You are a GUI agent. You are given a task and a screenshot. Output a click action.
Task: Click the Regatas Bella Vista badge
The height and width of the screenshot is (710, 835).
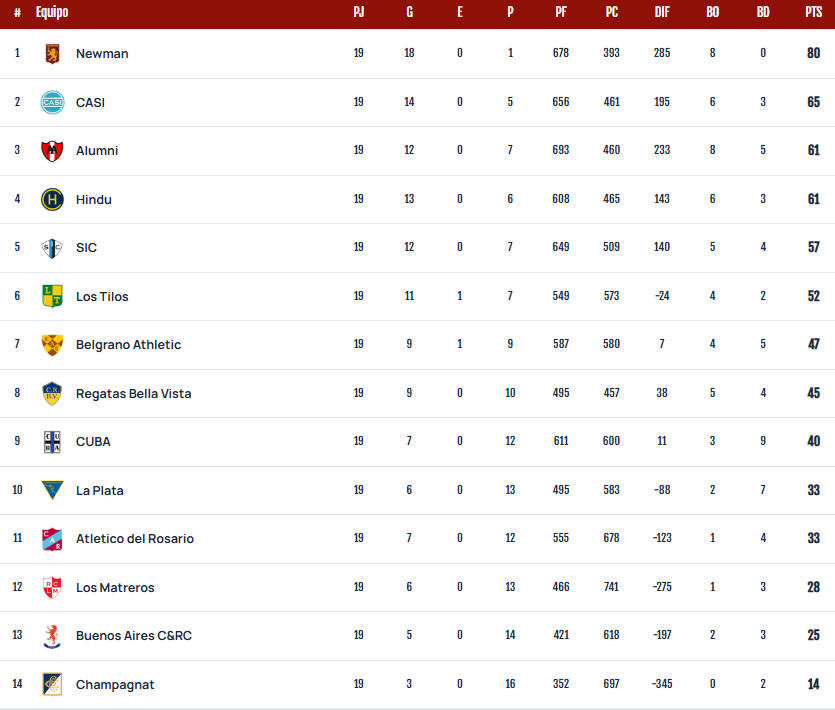(x=52, y=394)
